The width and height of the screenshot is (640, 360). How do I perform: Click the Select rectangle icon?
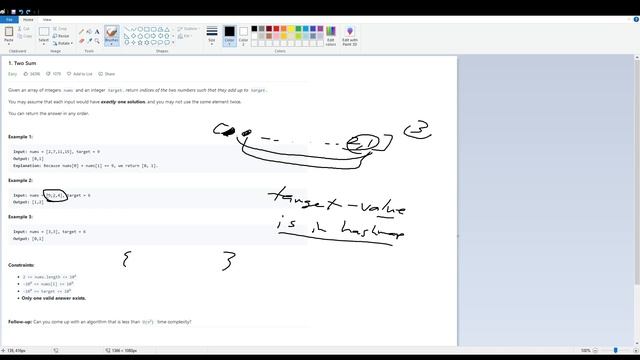44,31
